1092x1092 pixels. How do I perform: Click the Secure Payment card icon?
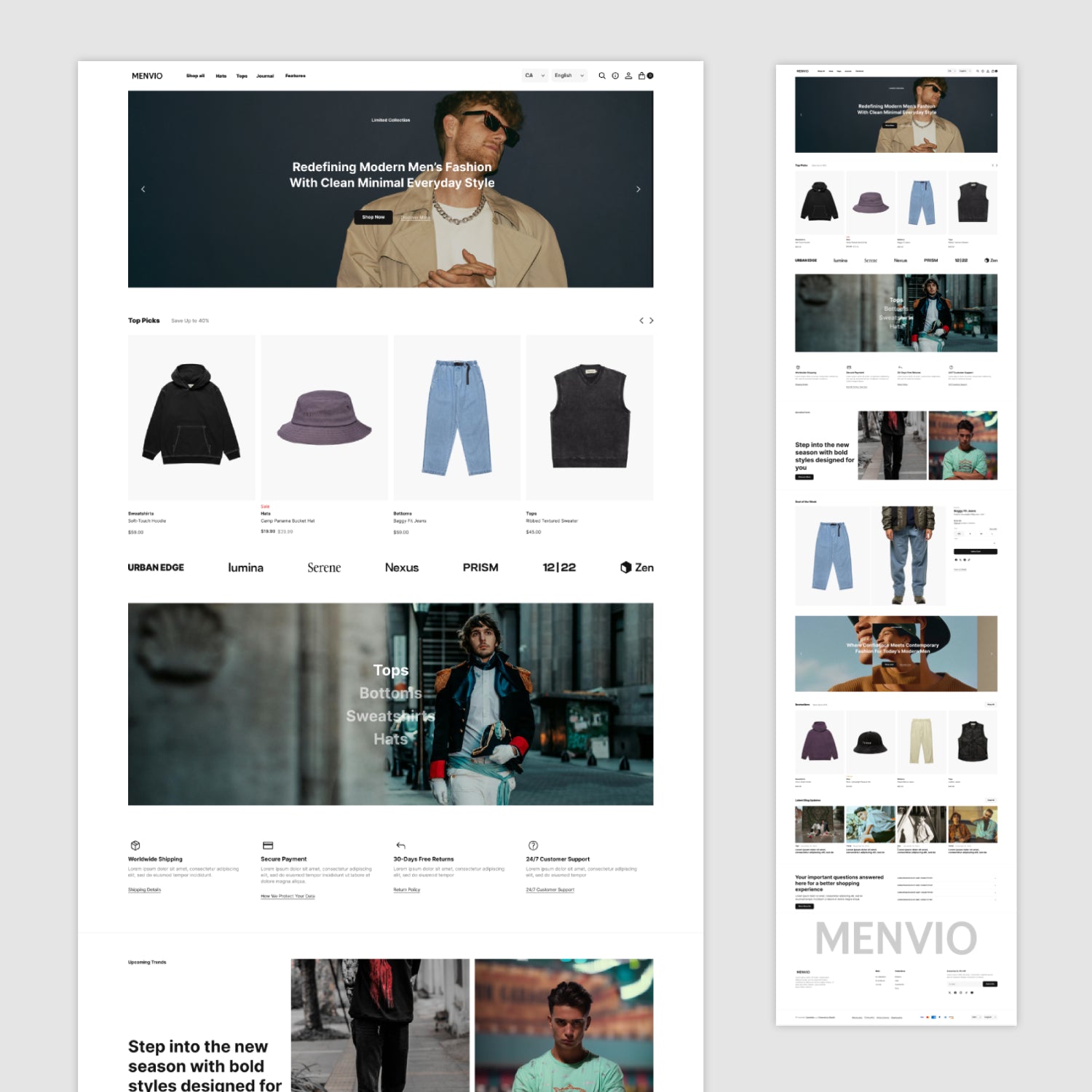[268, 845]
